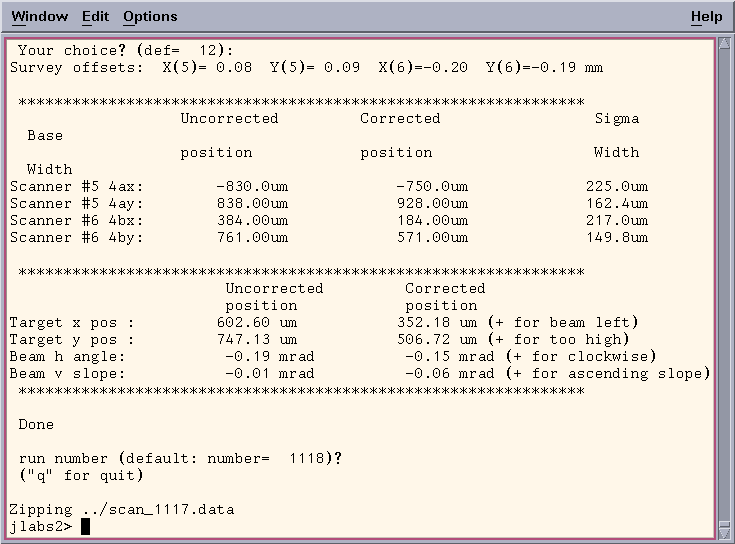This screenshot has height=544, width=735.
Task: Click the Scanner #6 4by sigma value 149.8um
Action: [616, 238]
